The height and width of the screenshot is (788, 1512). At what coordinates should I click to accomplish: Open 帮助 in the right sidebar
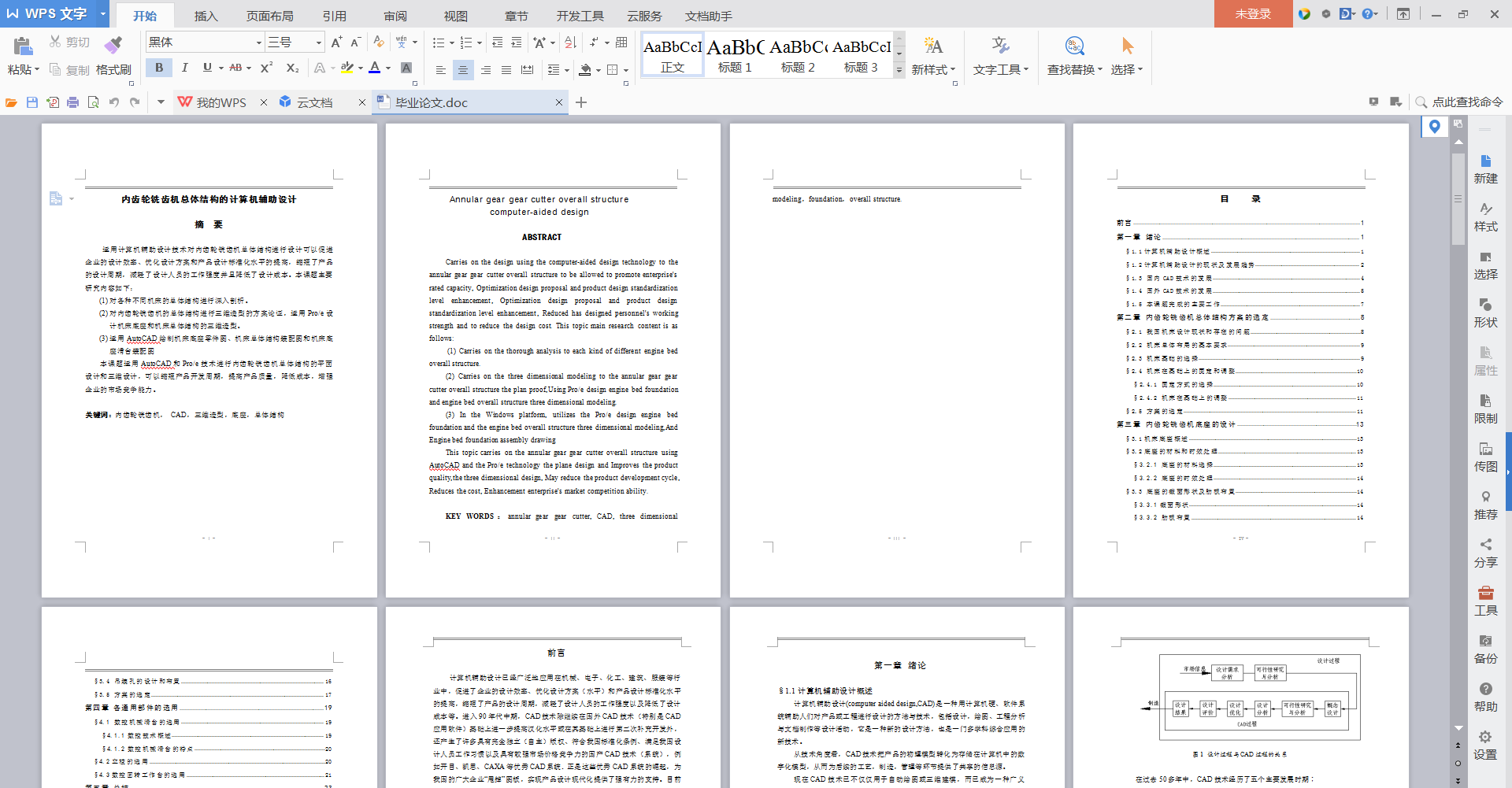pyautogui.click(x=1485, y=697)
